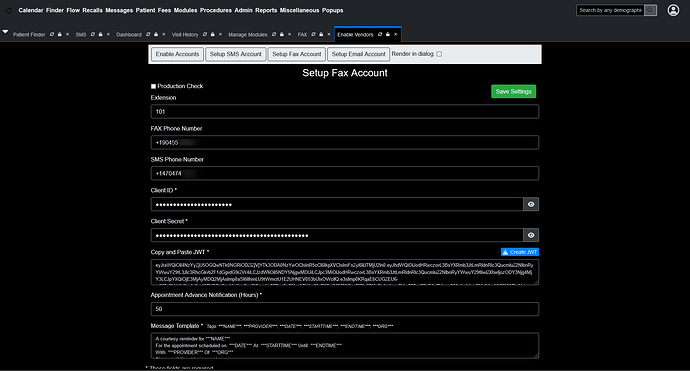Click the search magnifier icon
Viewport: 690px width, 371px height.
point(650,10)
